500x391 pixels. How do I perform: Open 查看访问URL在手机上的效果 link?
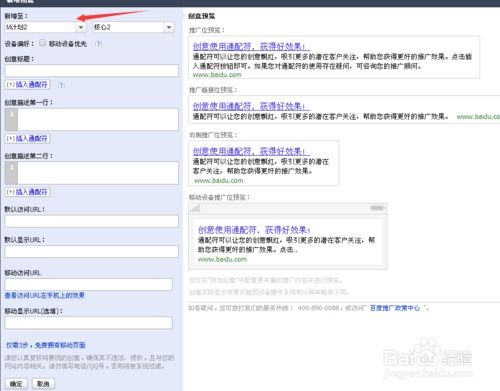click(x=45, y=295)
